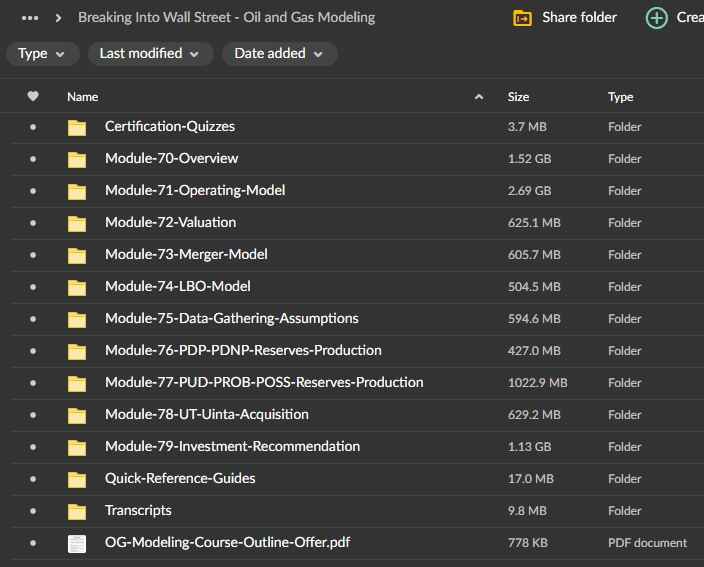The width and height of the screenshot is (704, 567).
Task: Toggle favourite dot for Transcripts row
Action: pos(33,511)
